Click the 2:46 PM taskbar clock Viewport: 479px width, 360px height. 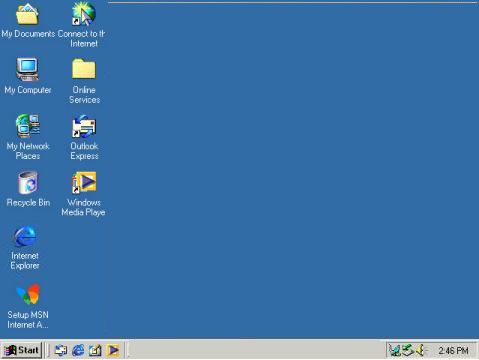[453, 351]
